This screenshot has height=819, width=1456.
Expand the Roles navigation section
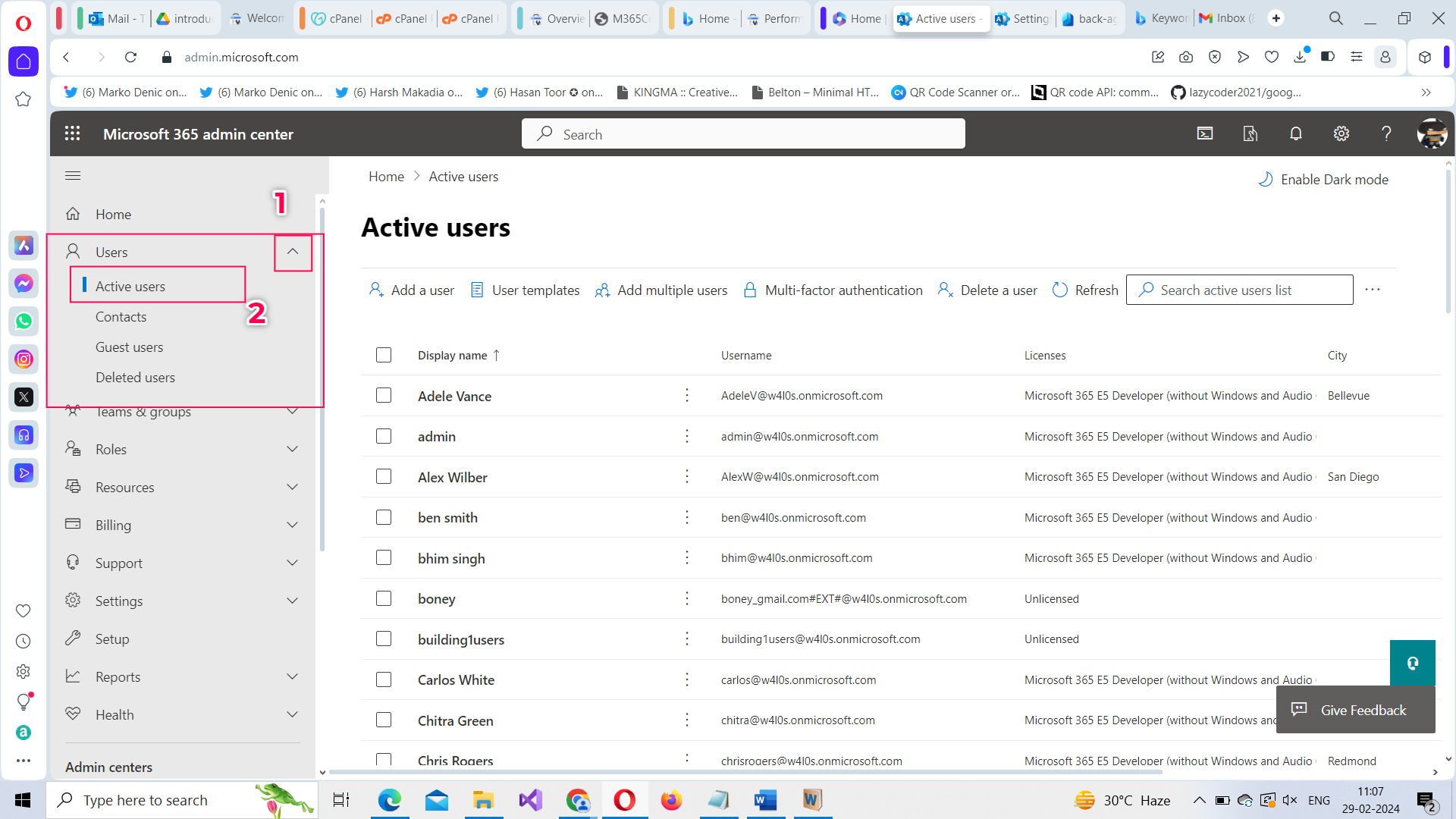(293, 449)
